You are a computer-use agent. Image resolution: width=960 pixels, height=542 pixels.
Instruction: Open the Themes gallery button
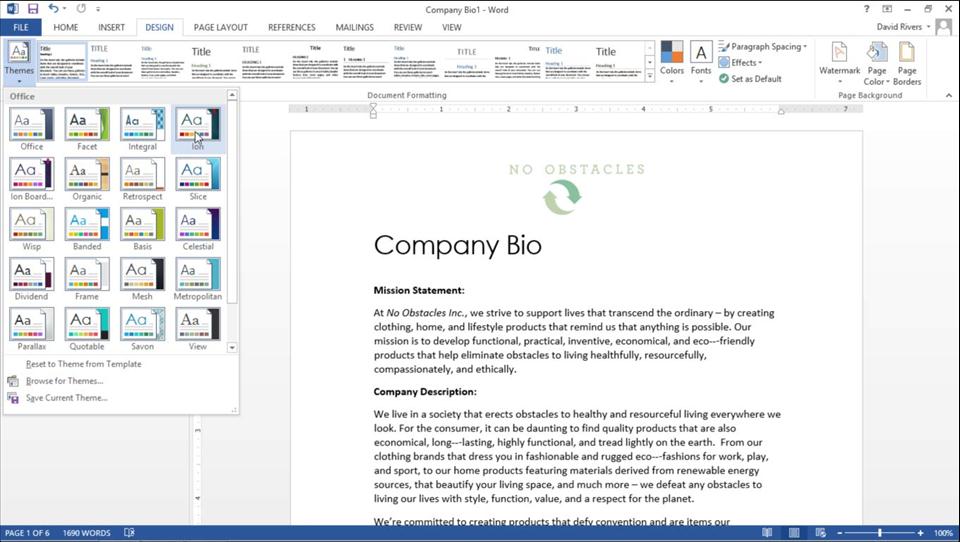click(19, 62)
